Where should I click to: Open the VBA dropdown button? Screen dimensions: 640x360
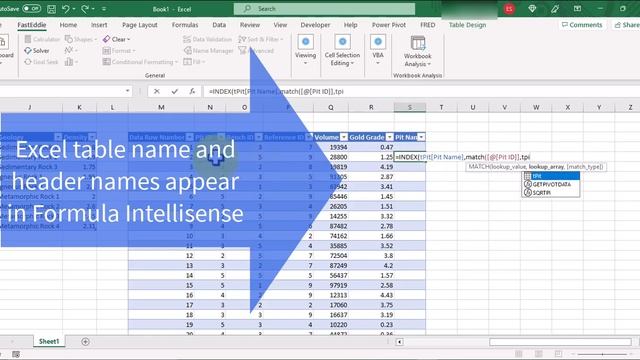pos(378,50)
